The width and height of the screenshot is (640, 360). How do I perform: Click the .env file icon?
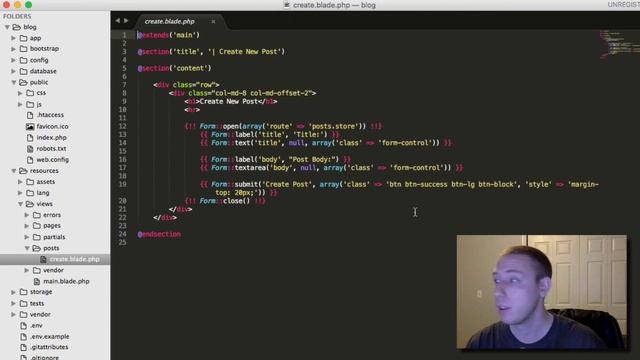coord(24,325)
